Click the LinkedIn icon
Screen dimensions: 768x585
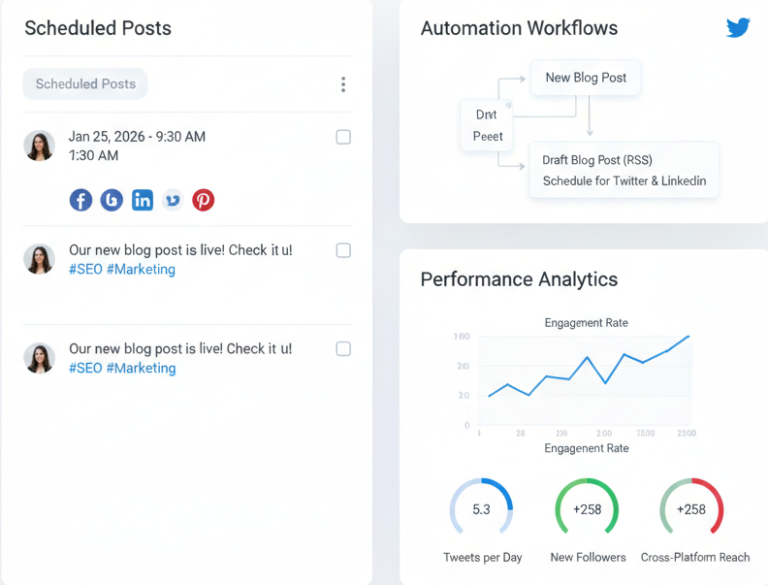point(142,200)
